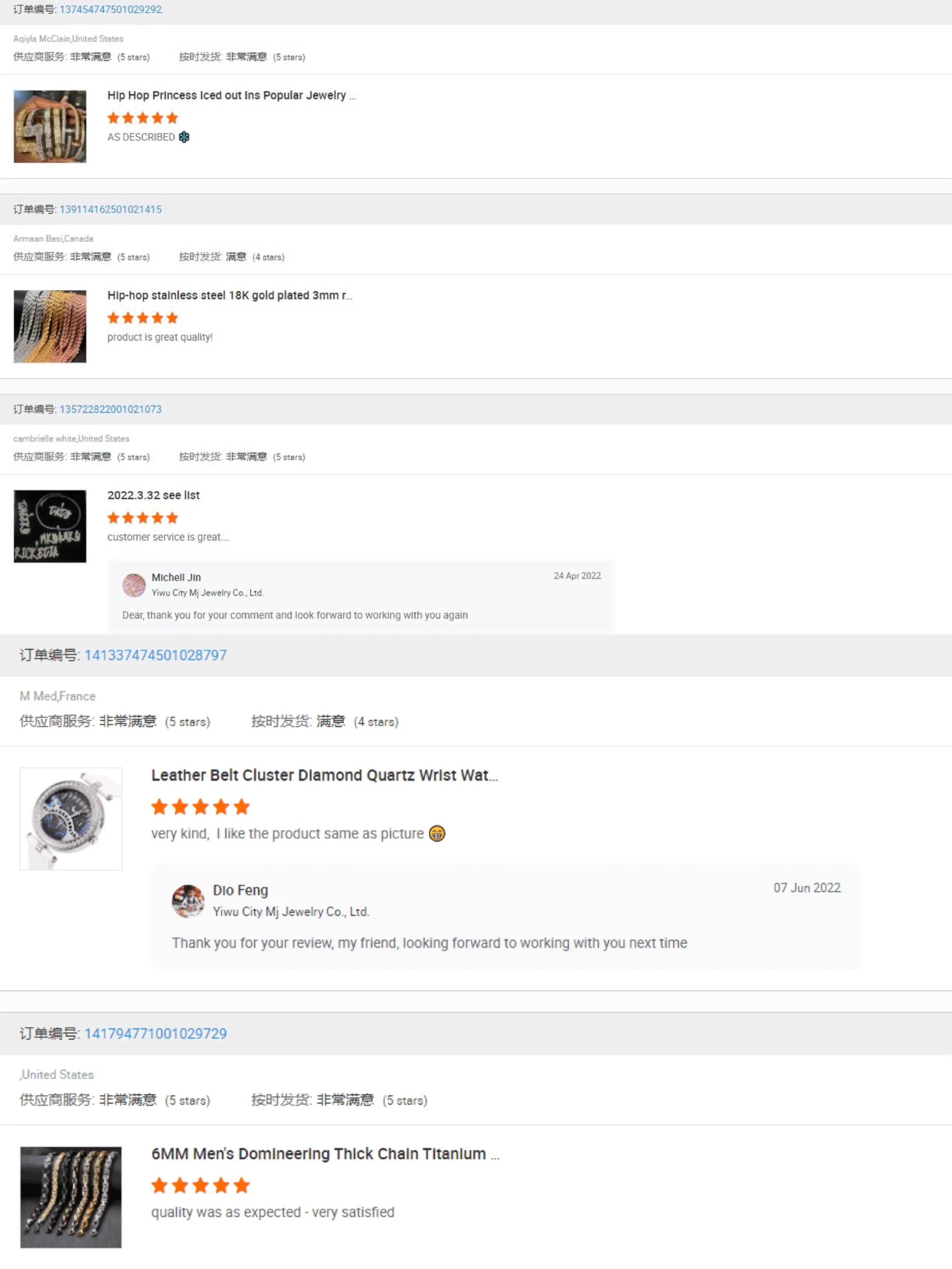The height and width of the screenshot is (1269, 952).
Task: Click the black custom nameplate product thumbnail
Action: (x=50, y=526)
